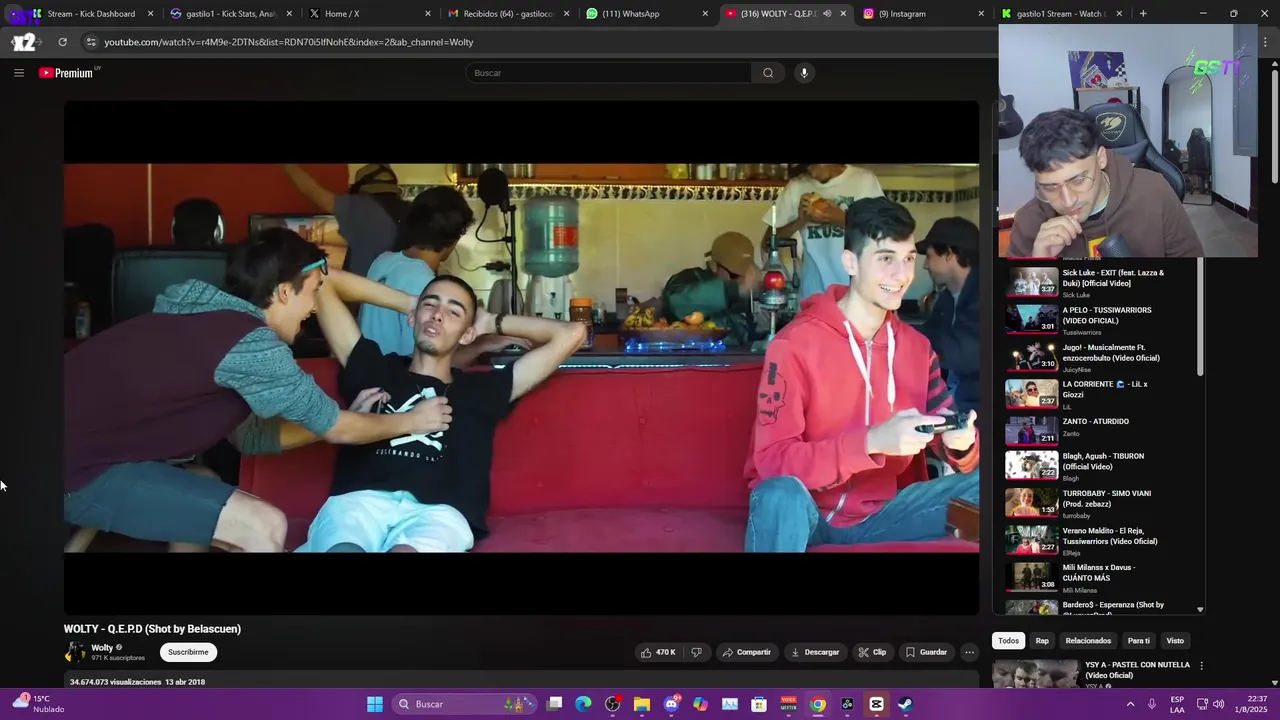Screen dimensions: 1280x720
Task: Click the YouTube Buscar search field
Action: [608, 73]
